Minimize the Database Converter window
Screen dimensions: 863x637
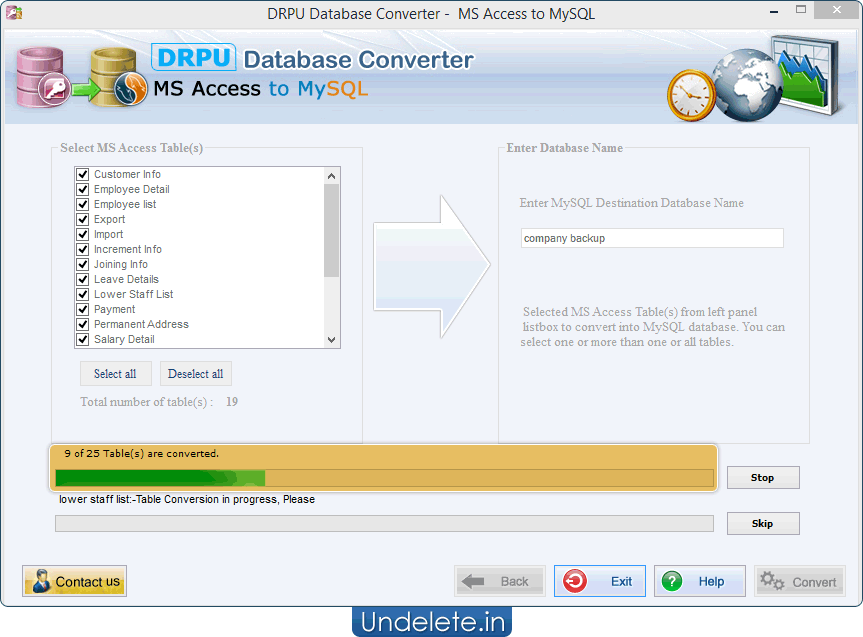click(774, 11)
